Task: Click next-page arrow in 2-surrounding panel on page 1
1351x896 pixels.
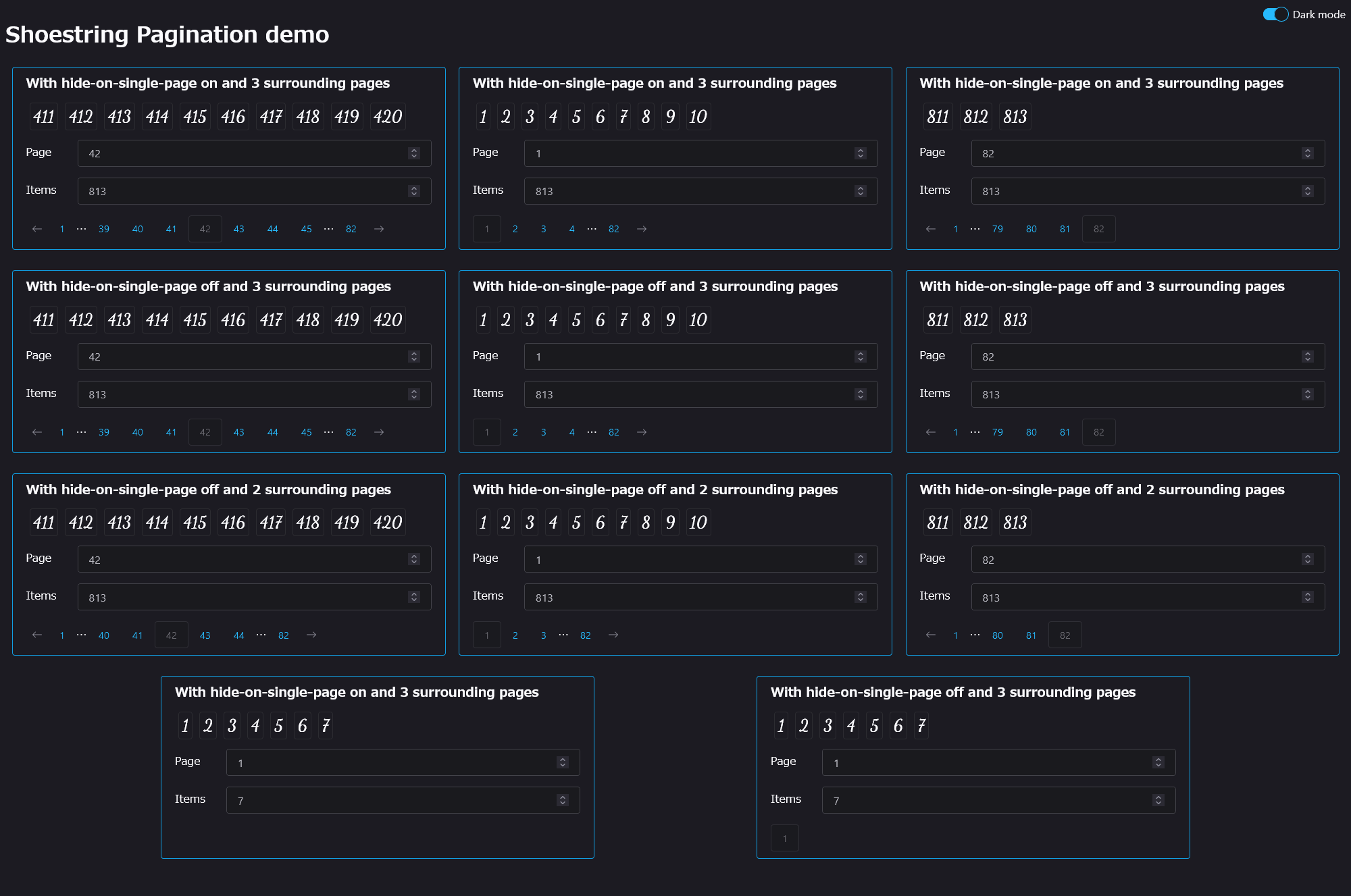Action: tap(613, 635)
